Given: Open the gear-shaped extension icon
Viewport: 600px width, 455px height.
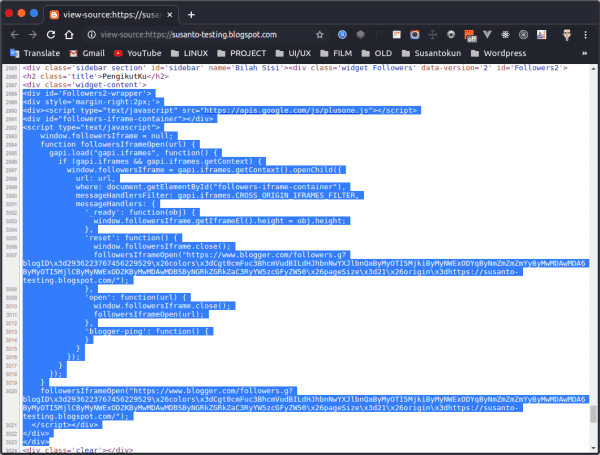Looking at the screenshot, I should click(x=451, y=35).
